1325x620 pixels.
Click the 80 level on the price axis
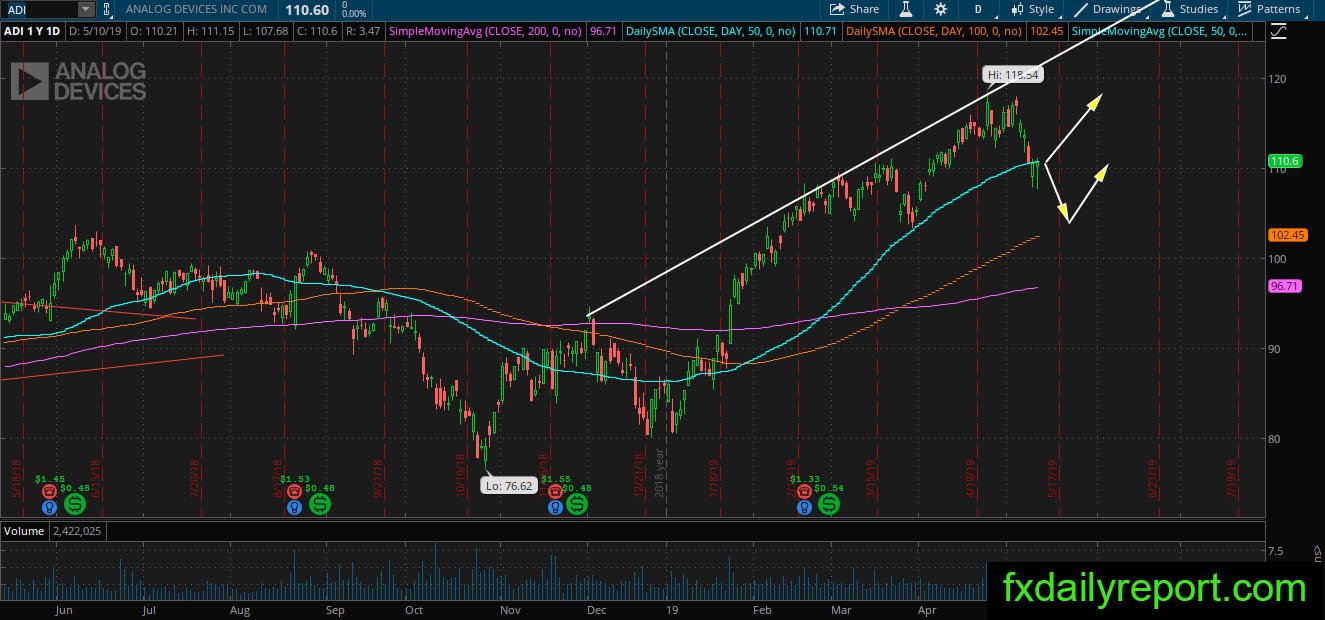(1276, 438)
